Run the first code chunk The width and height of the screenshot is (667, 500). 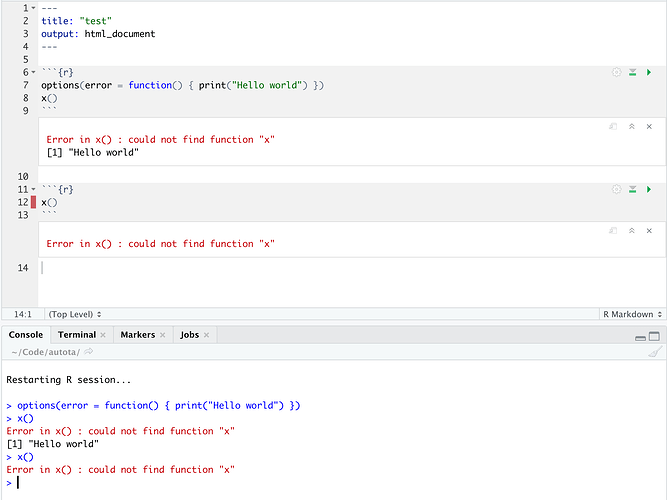pyautogui.click(x=649, y=72)
